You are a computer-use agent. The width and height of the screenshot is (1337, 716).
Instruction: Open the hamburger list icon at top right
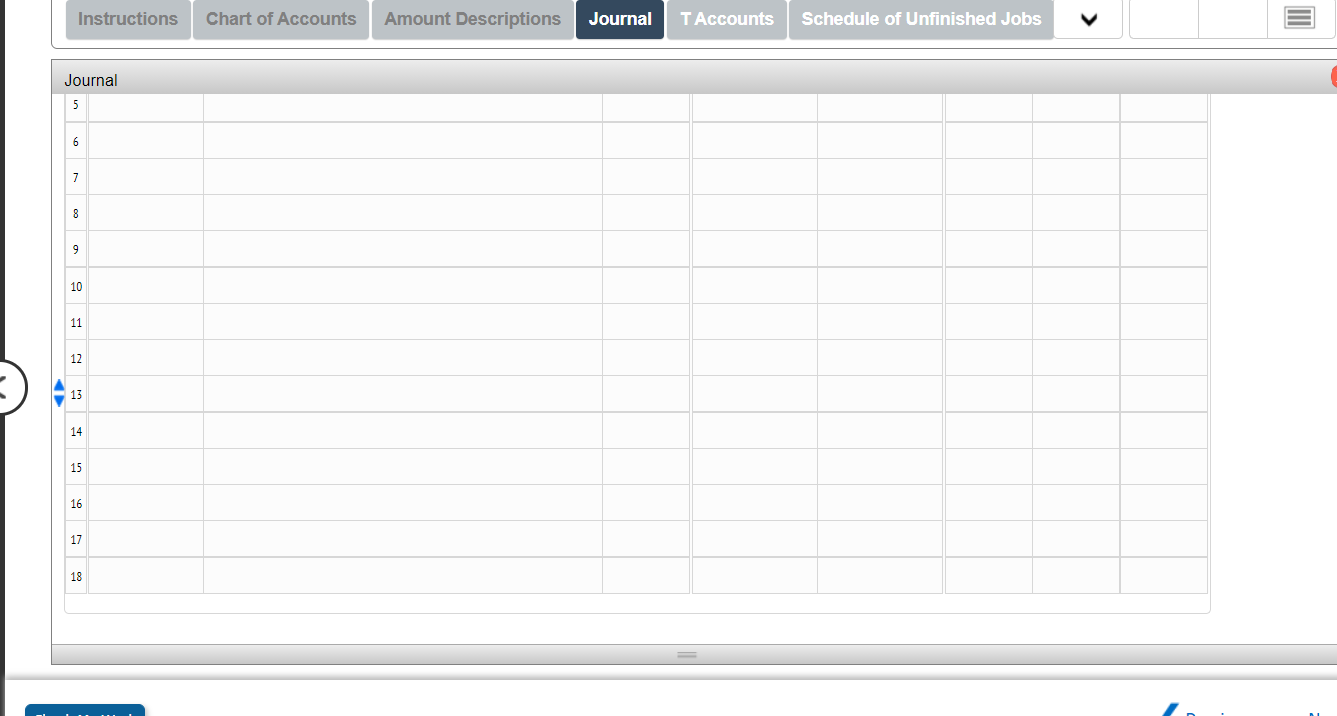pyautogui.click(x=1298, y=17)
